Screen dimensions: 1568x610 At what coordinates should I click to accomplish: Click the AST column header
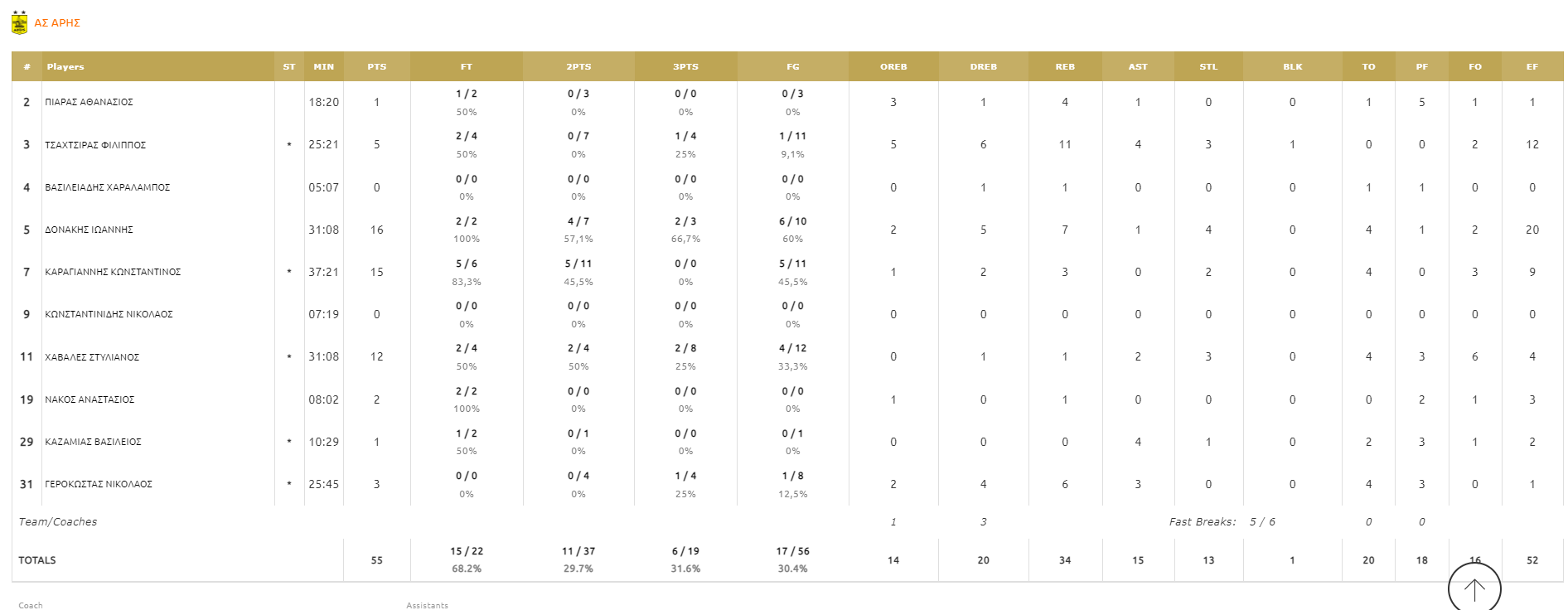(1137, 67)
